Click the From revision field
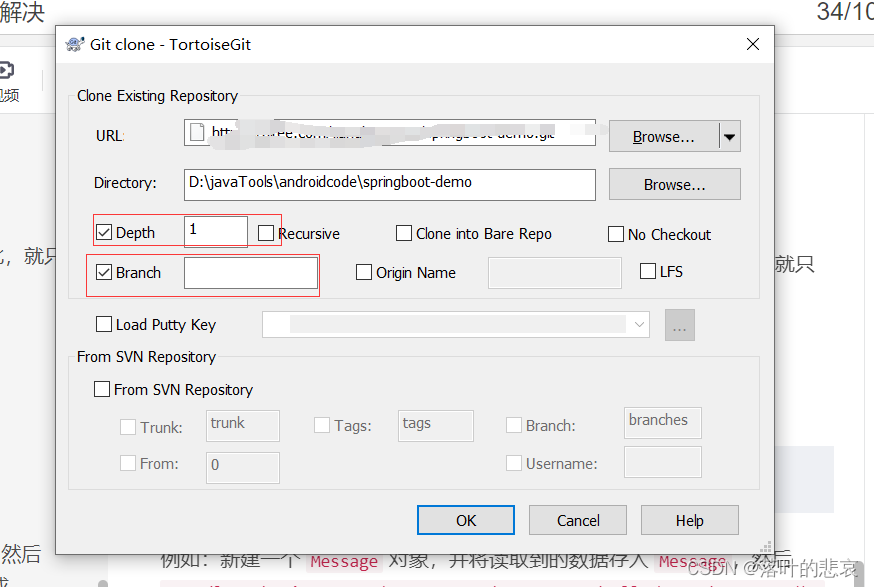The width and height of the screenshot is (874, 587). click(242, 467)
